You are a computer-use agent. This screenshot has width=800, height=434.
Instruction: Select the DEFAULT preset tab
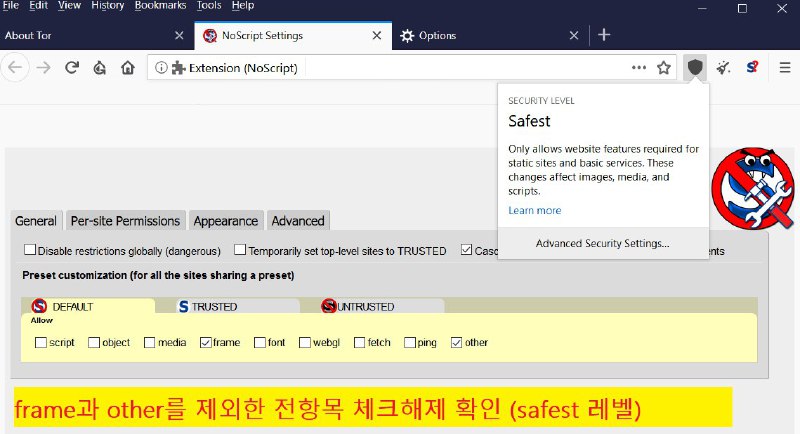[x=88, y=306]
